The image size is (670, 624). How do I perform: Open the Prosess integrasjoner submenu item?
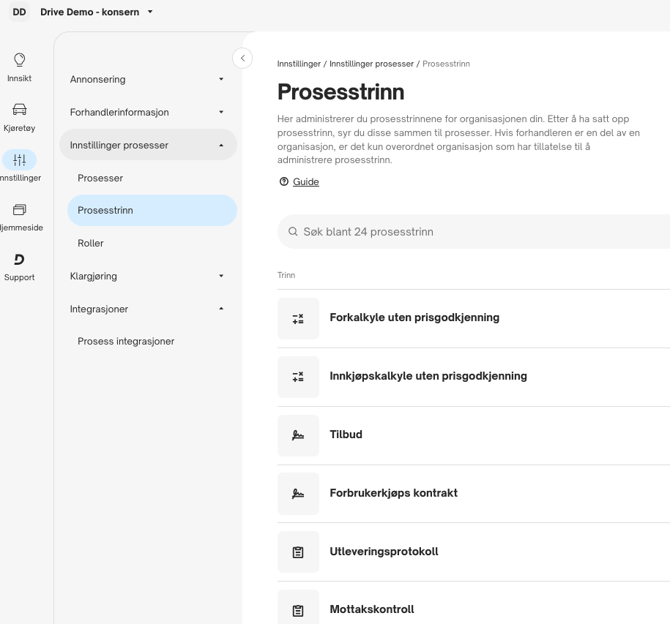coord(152,341)
